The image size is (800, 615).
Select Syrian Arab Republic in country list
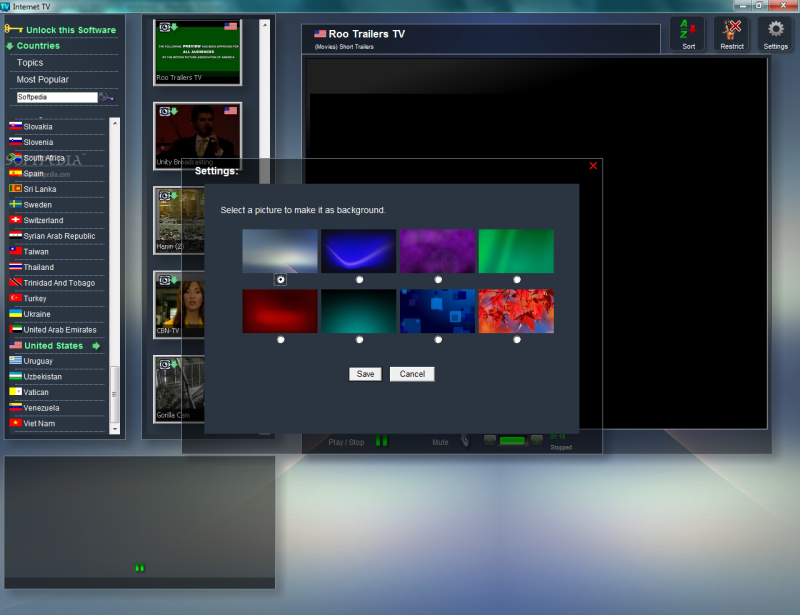(59, 236)
